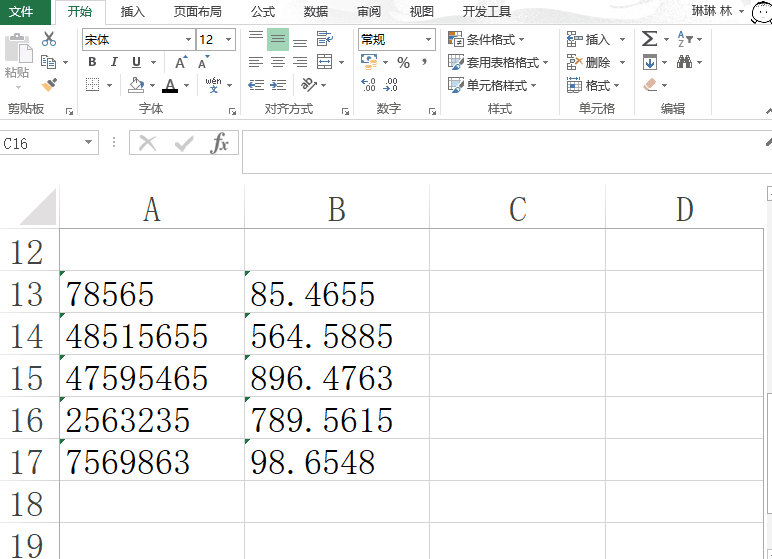Open 套用表格格式 table format menu
The width and height of the screenshot is (772, 559).
tap(498, 62)
